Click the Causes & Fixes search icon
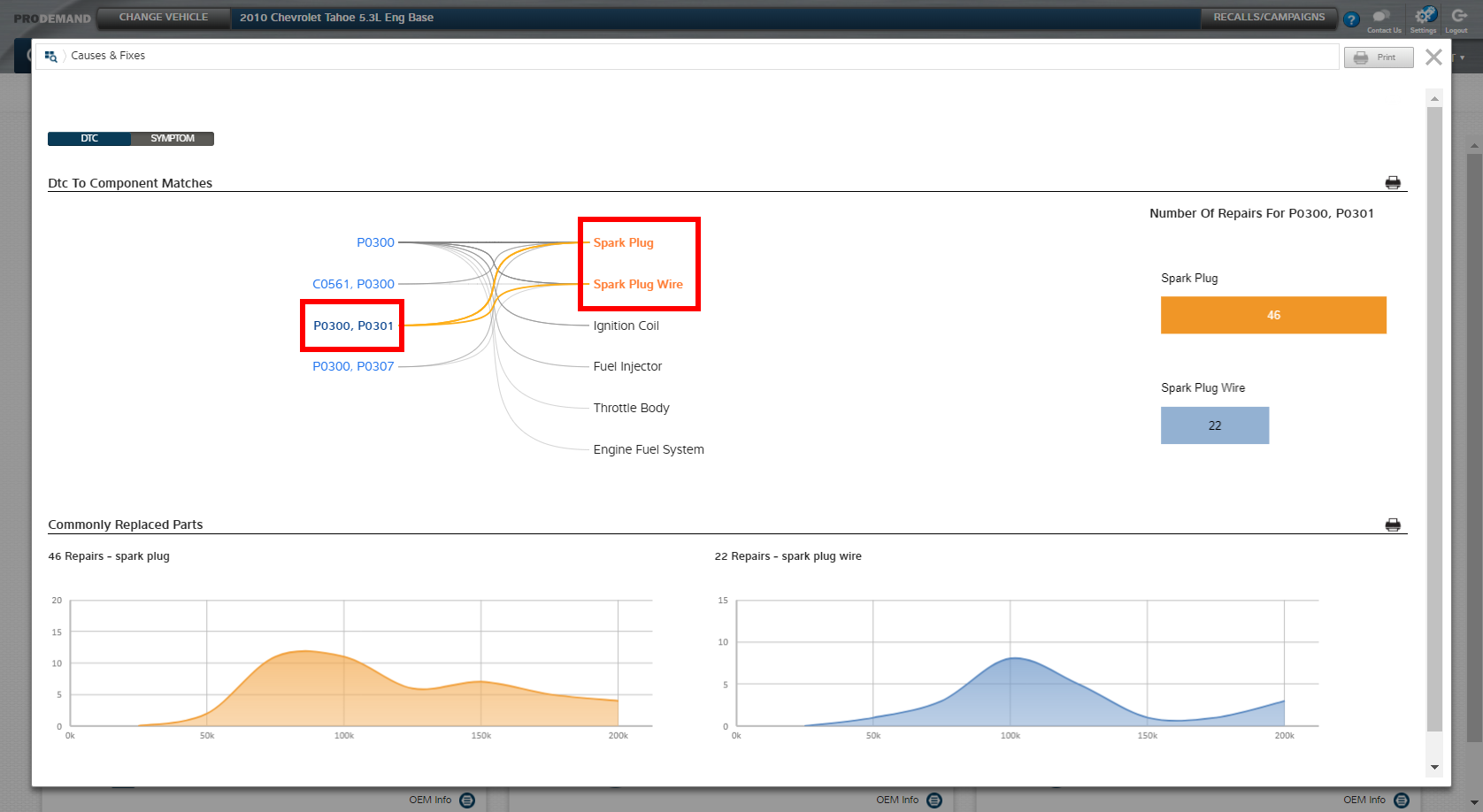 [51, 56]
